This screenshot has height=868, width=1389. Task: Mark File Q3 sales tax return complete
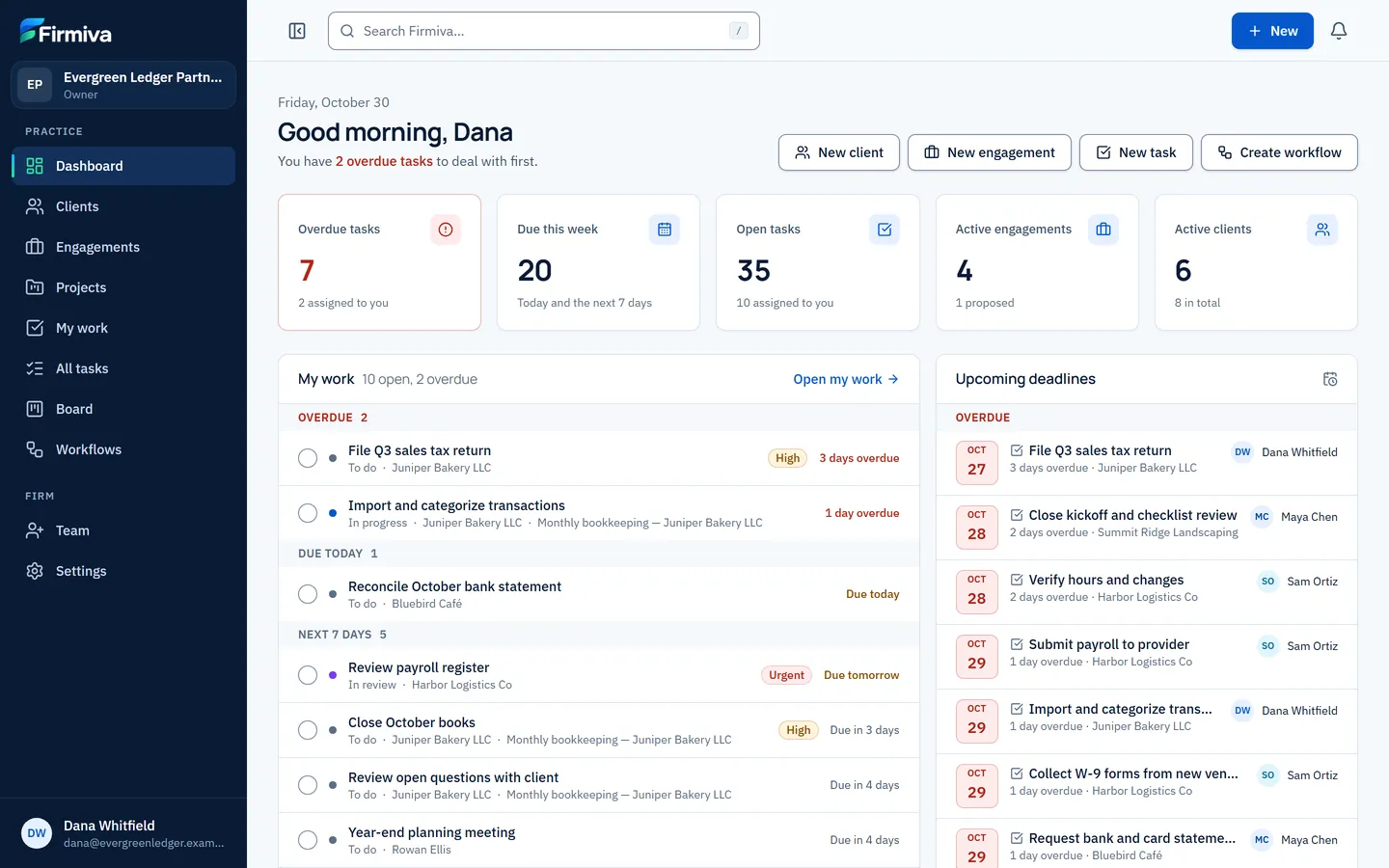click(x=308, y=458)
